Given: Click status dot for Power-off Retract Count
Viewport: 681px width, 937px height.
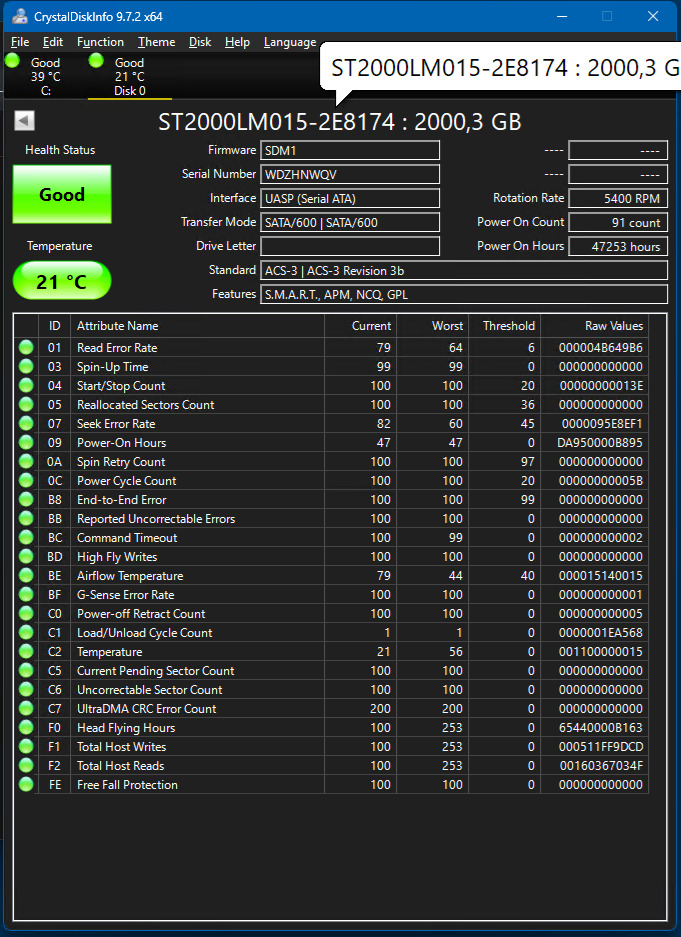Looking at the screenshot, I should click(26, 614).
